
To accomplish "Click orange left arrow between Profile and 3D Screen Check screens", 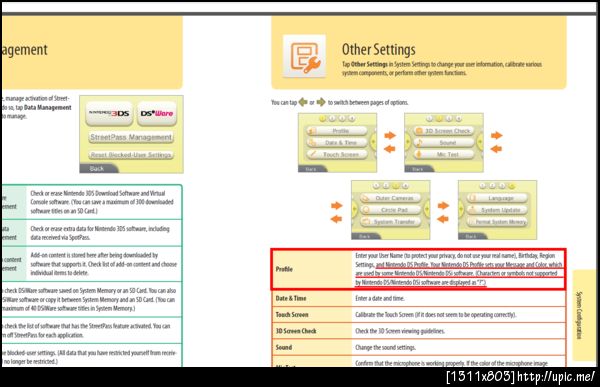I will coord(390,149).
